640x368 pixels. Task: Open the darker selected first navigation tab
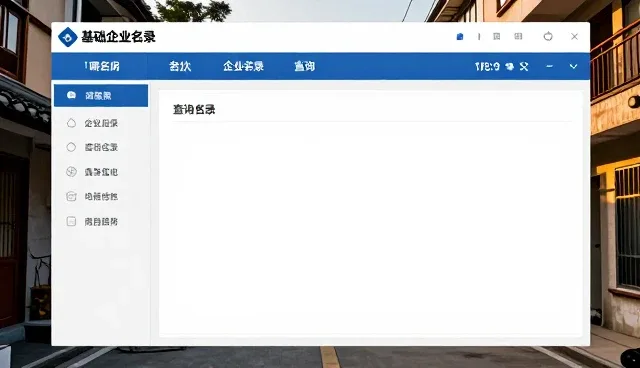click(99, 66)
